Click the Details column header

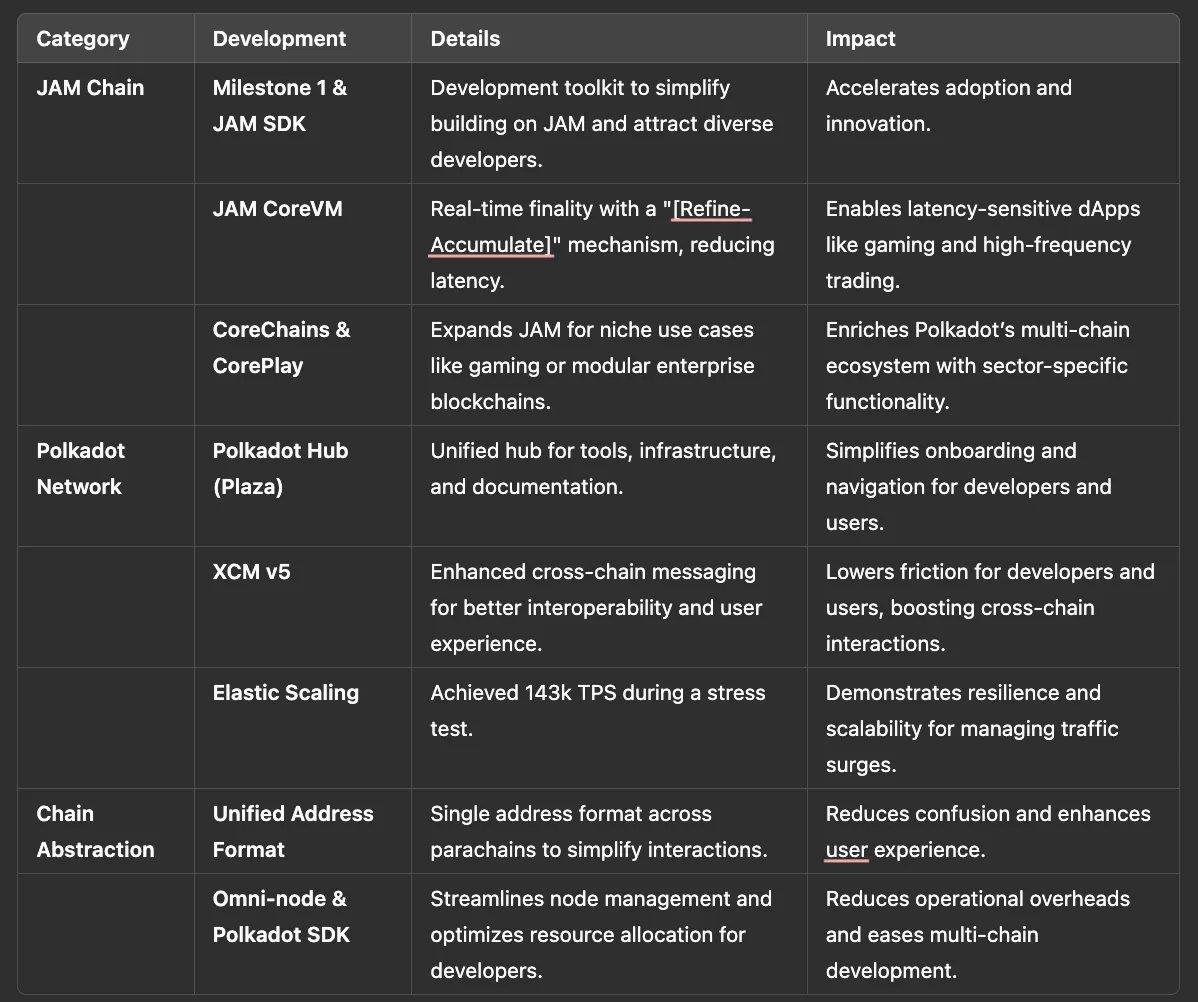465,39
